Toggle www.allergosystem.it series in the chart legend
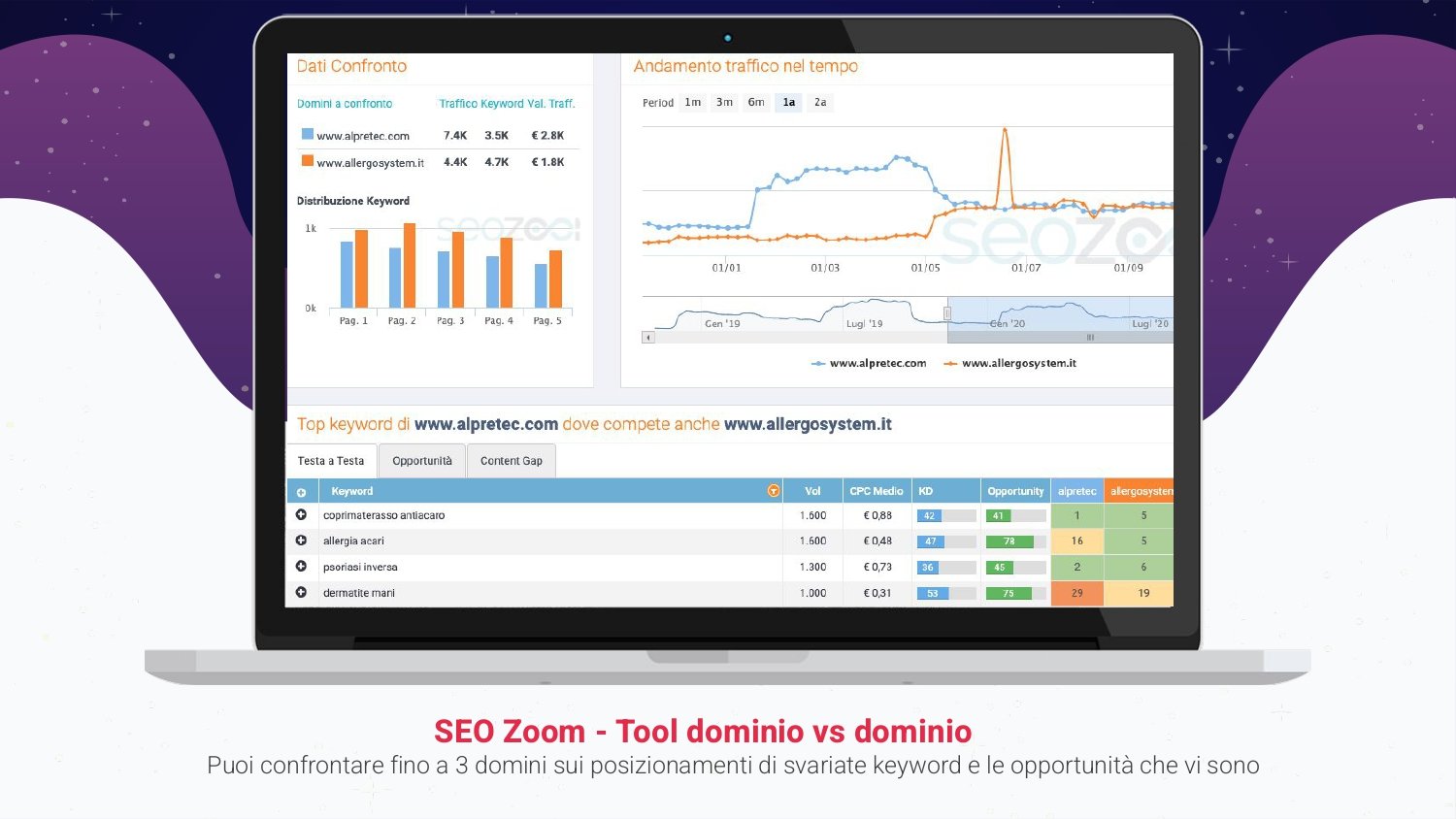Image resolution: width=1456 pixels, height=819 pixels. (x=1009, y=363)
